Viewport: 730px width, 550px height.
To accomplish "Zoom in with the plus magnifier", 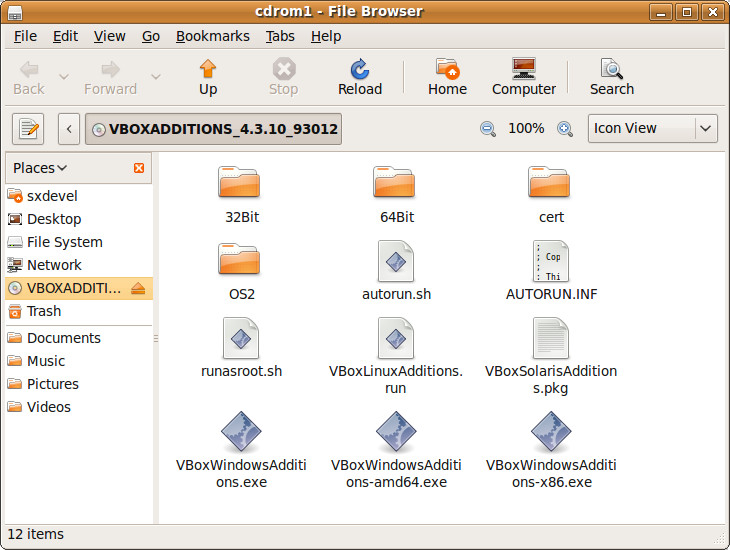I will pos(565,129).
